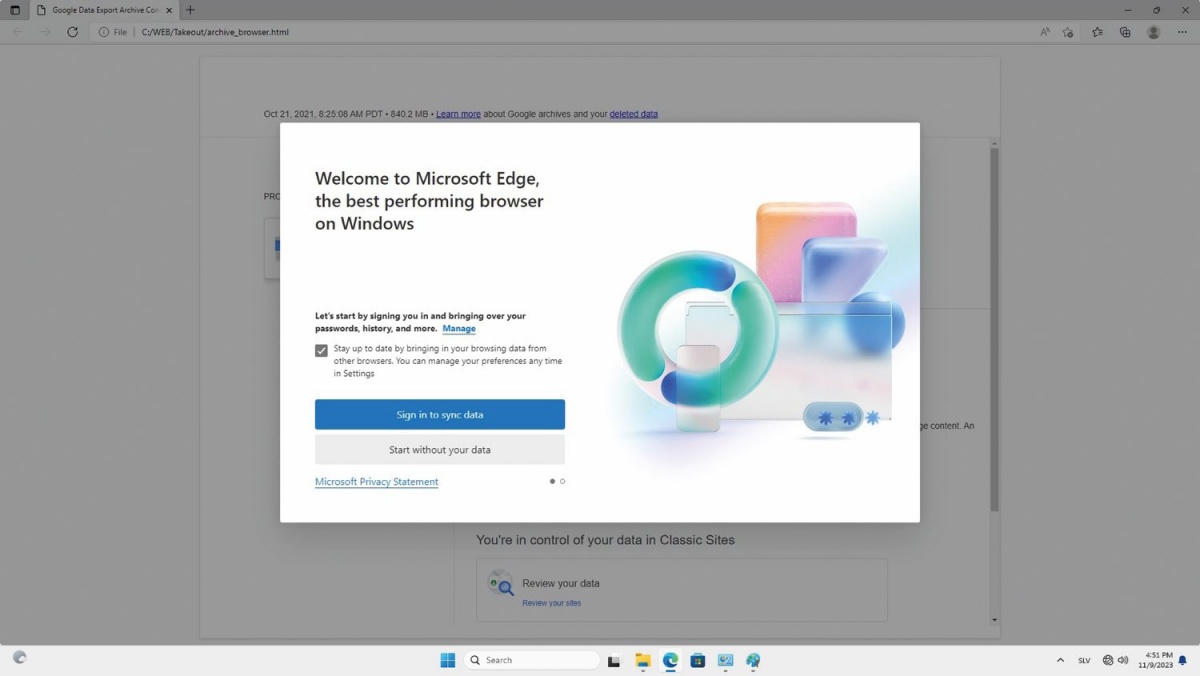Open the Edge profile avatar
The height and width of the screenshot is (676, 1200).
click(1154, 32)
